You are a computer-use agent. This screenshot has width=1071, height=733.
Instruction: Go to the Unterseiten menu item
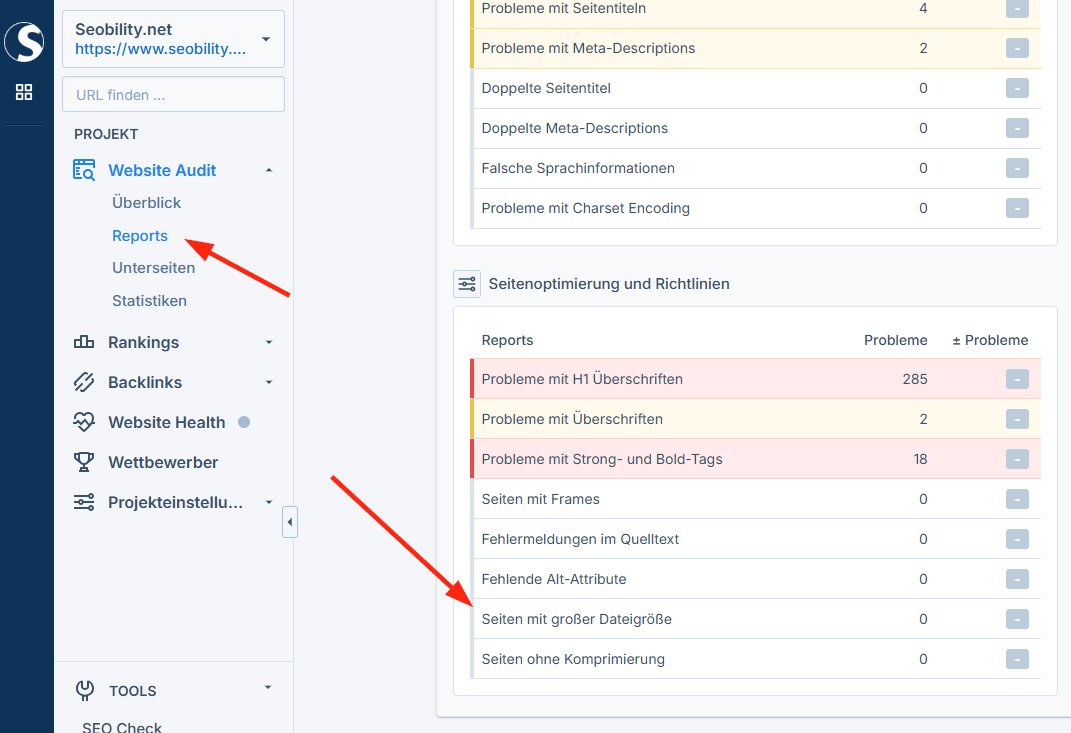coord(153,268)
